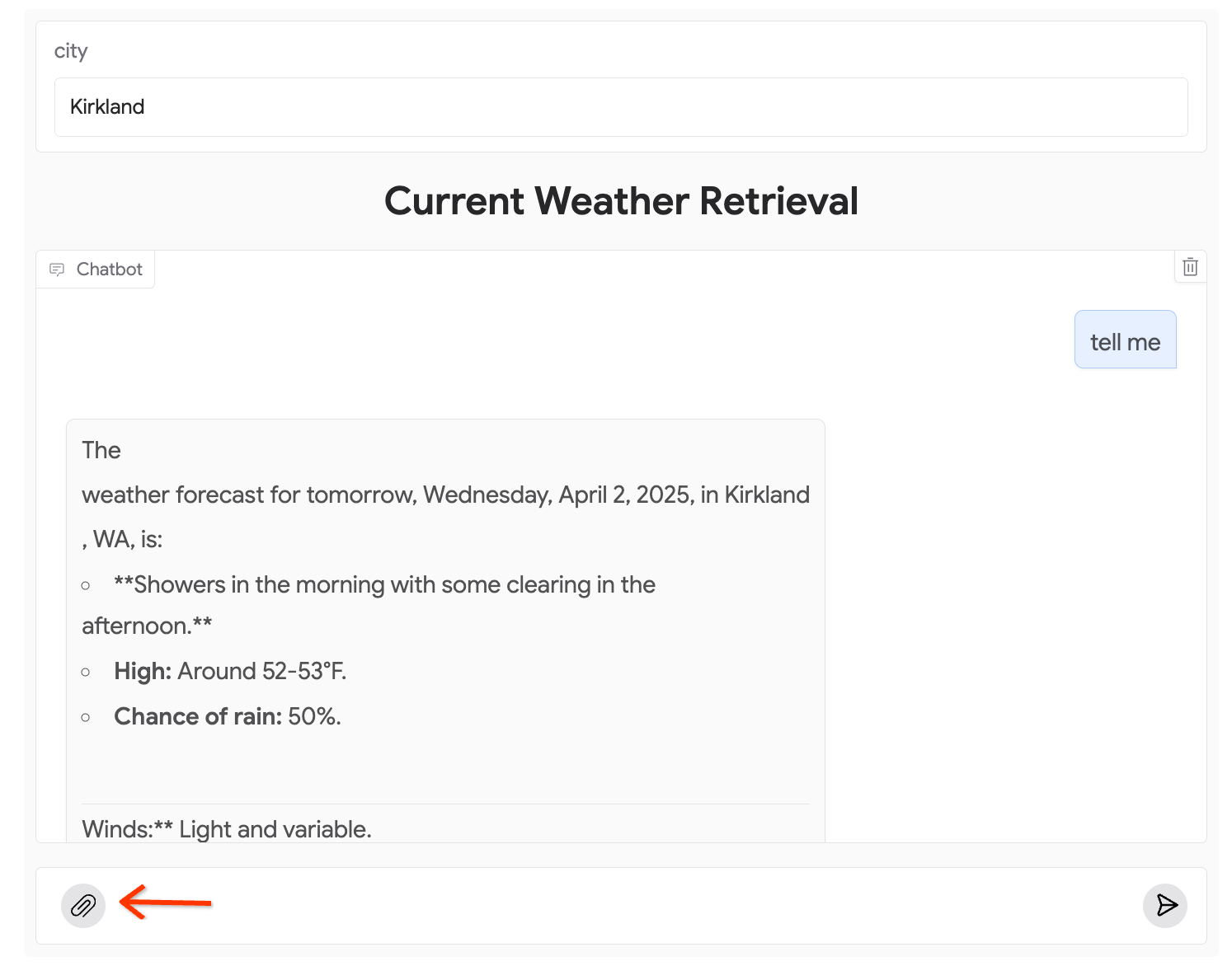Click the Wednesday, April 2, 2025 forecast sentence
Screen dimensions: 1232x966
445,495
